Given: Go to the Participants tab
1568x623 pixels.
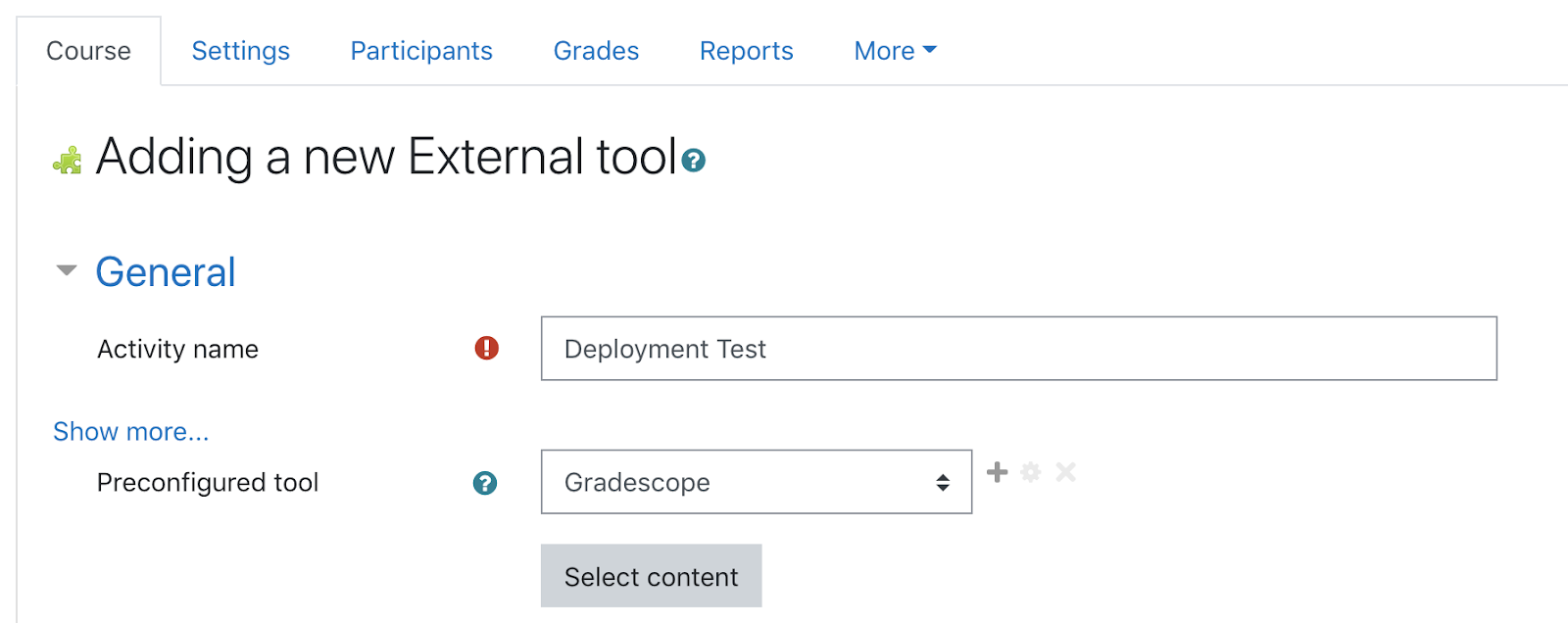Looking at the screenshot, I should click(421, 51).
